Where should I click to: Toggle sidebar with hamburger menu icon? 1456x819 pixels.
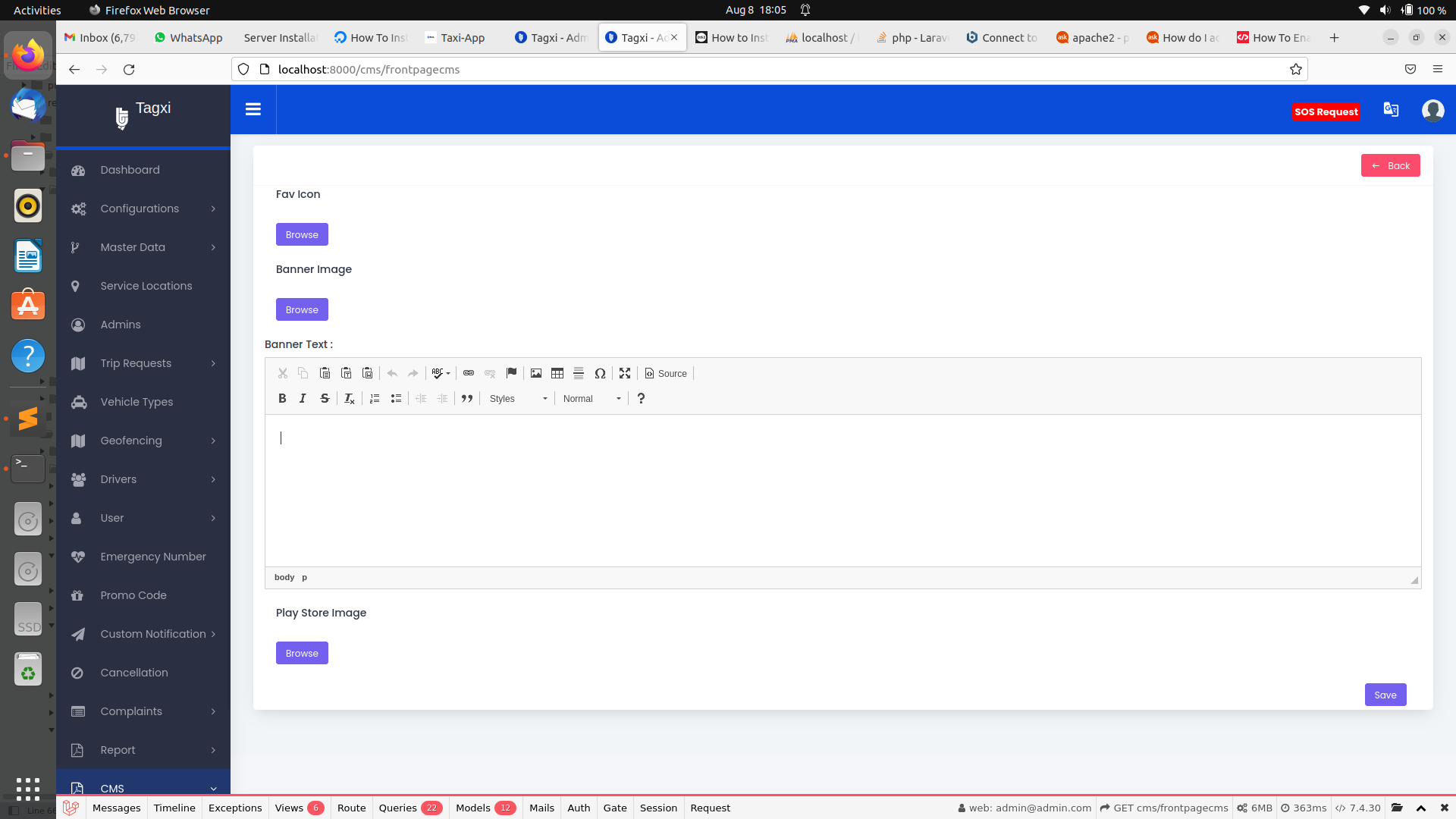click(x=253, y=109)
